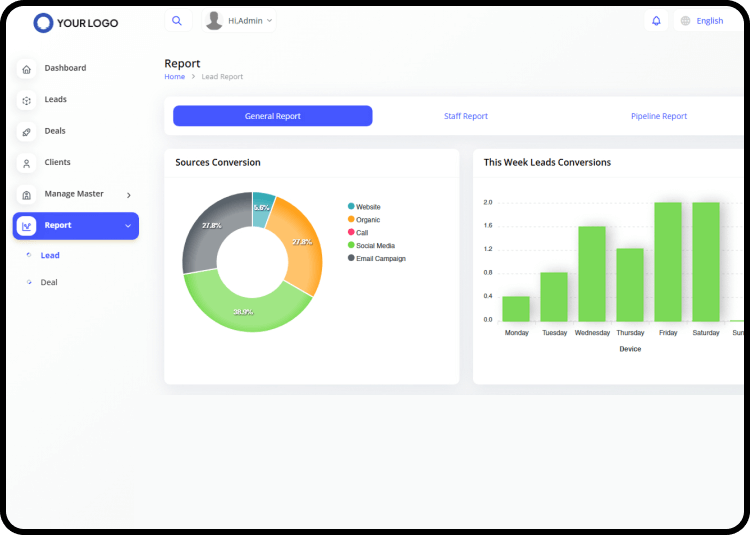Switch to the Pipeline Report tab
750x535 pixels.
click(x=659, y=116)
